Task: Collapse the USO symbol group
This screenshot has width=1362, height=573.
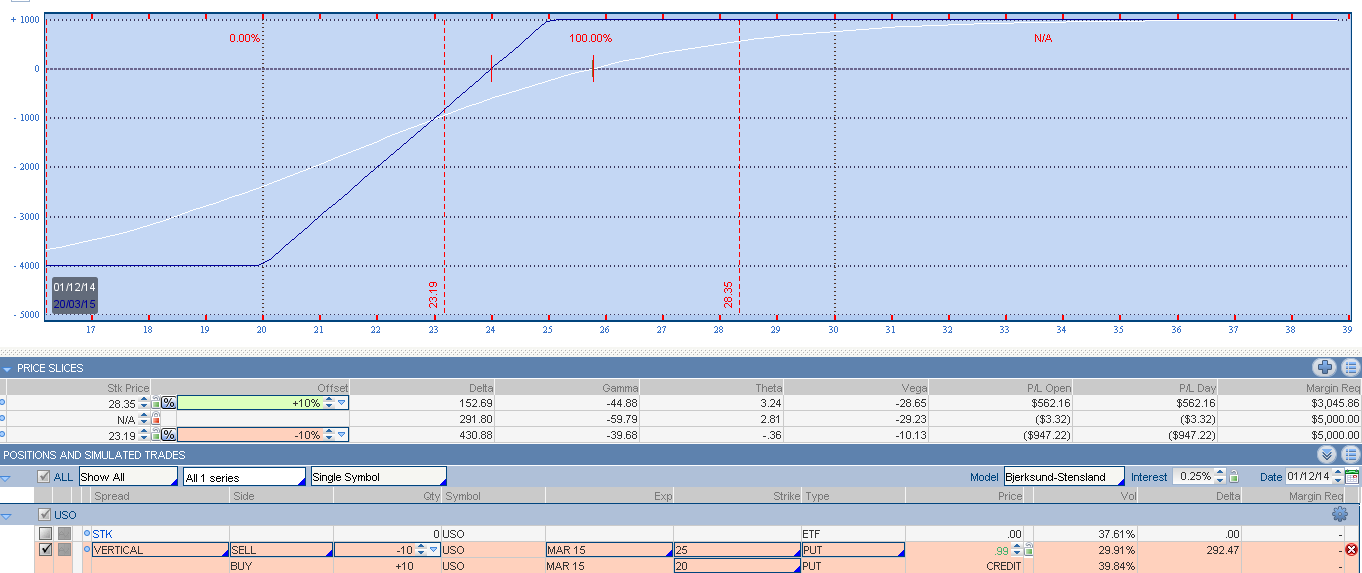Action: (x=7, y=516)
